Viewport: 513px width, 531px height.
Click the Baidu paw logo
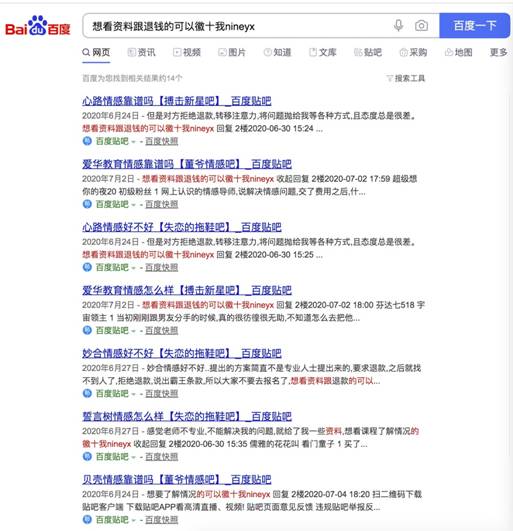(x=38, y=25)
